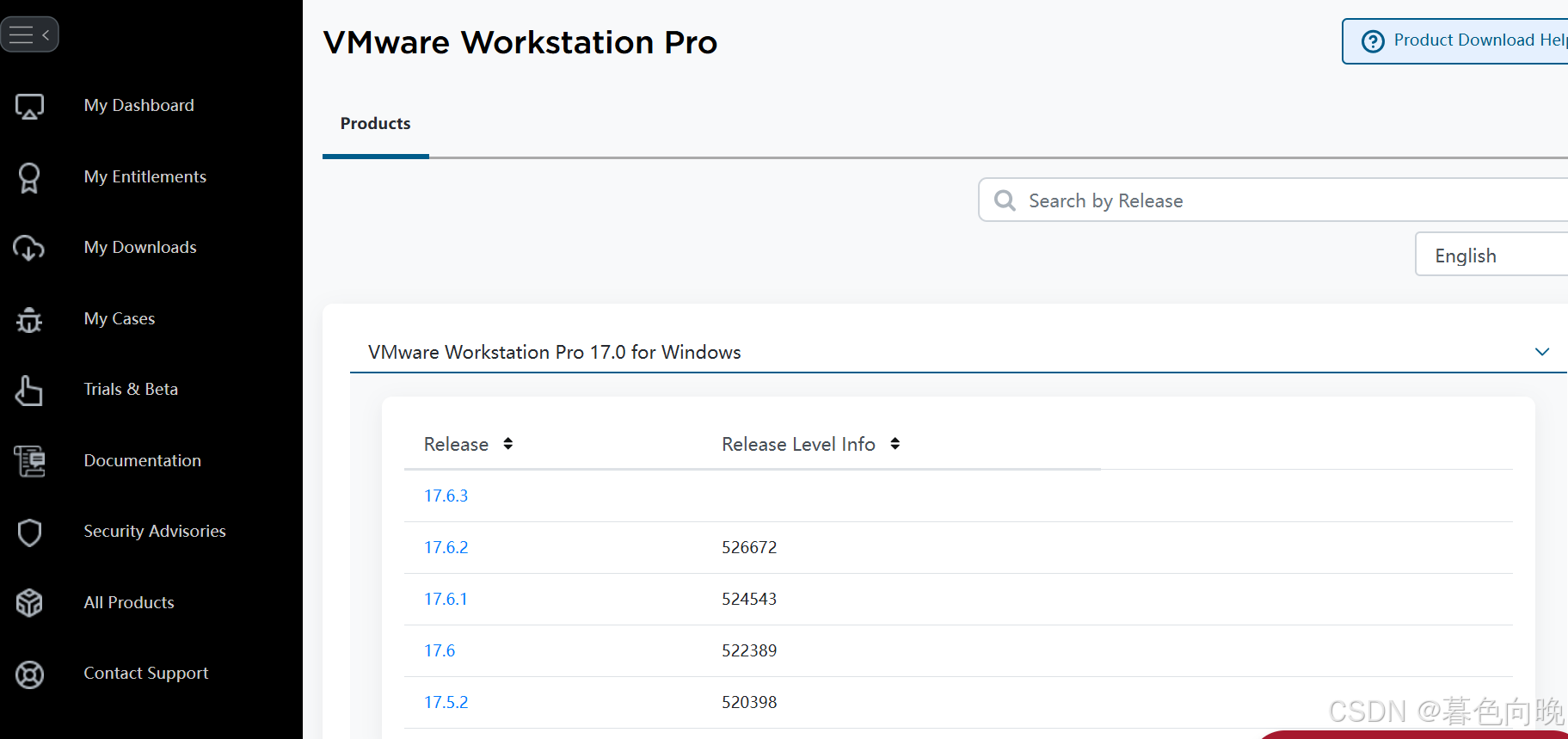Viewport: 1568px width, 739px height.
Task: Browse All Products
Action: [x=129, y=602]
